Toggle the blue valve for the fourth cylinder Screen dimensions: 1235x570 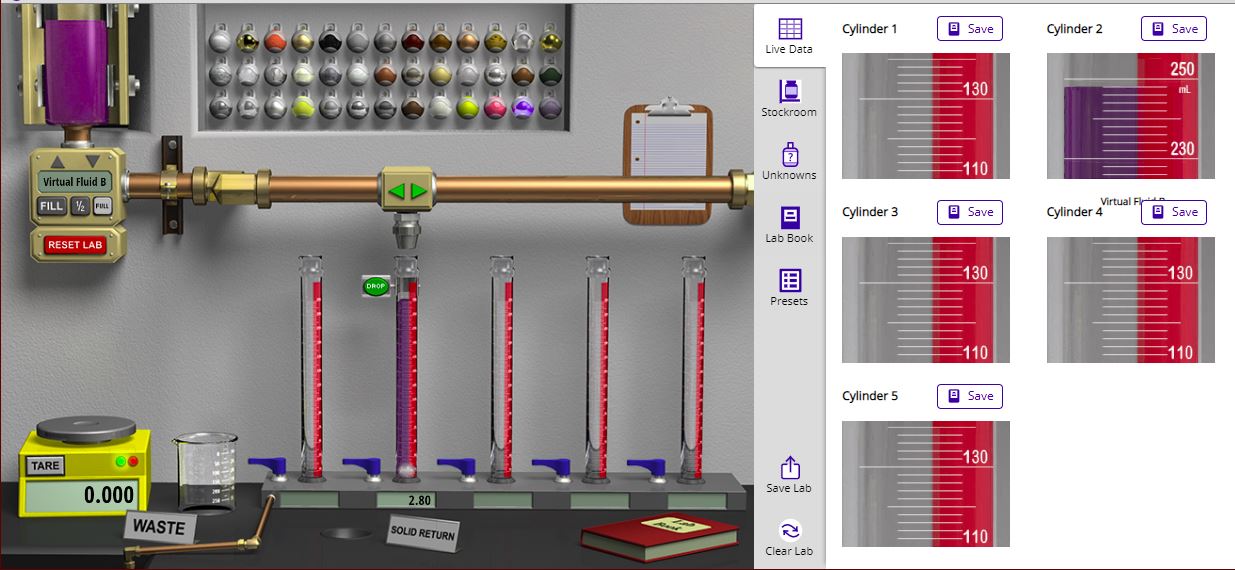click(x=551, y=467)
